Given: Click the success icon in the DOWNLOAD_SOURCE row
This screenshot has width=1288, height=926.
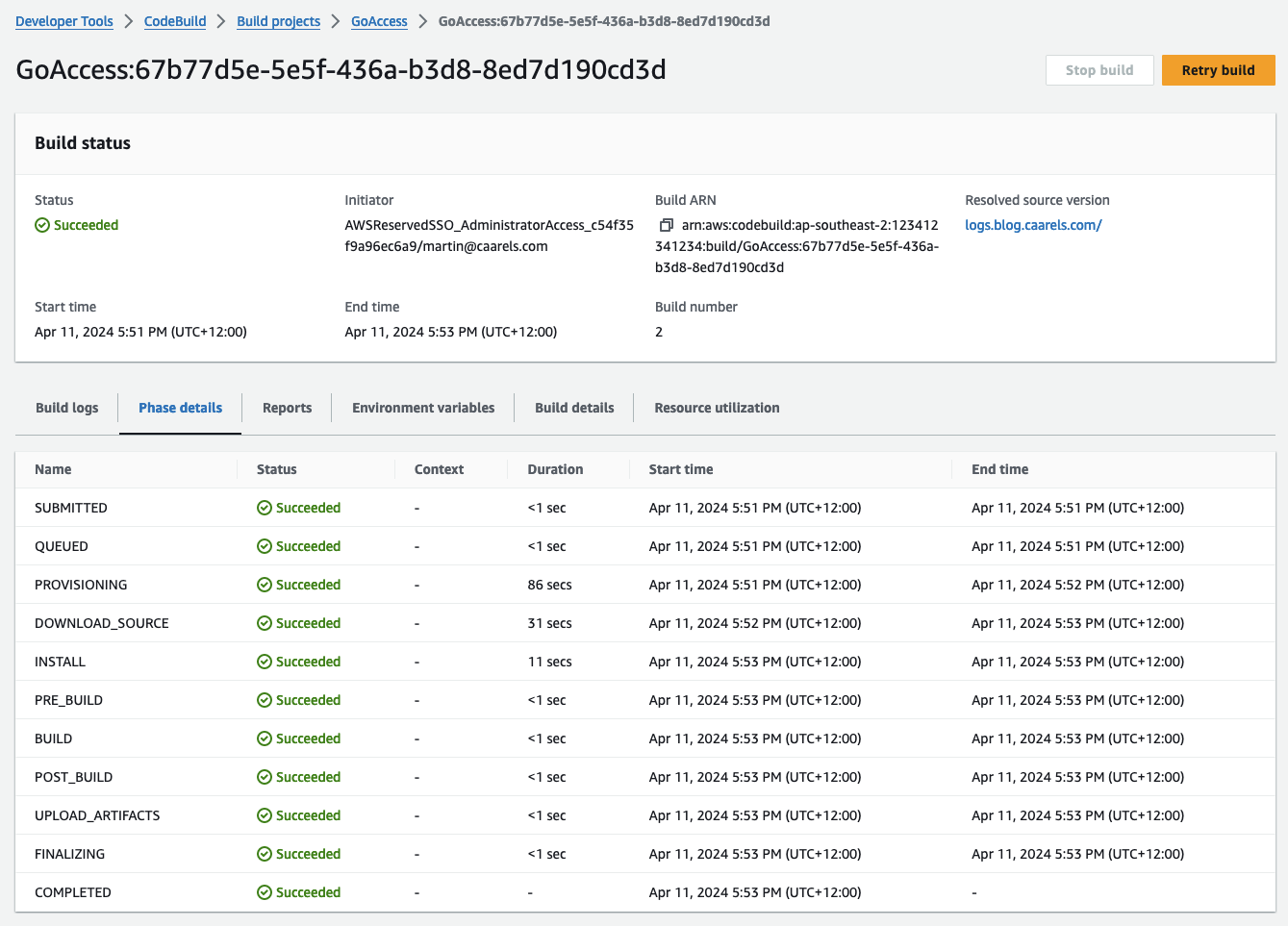Looking at the screenshot, I should click(265, 623).
